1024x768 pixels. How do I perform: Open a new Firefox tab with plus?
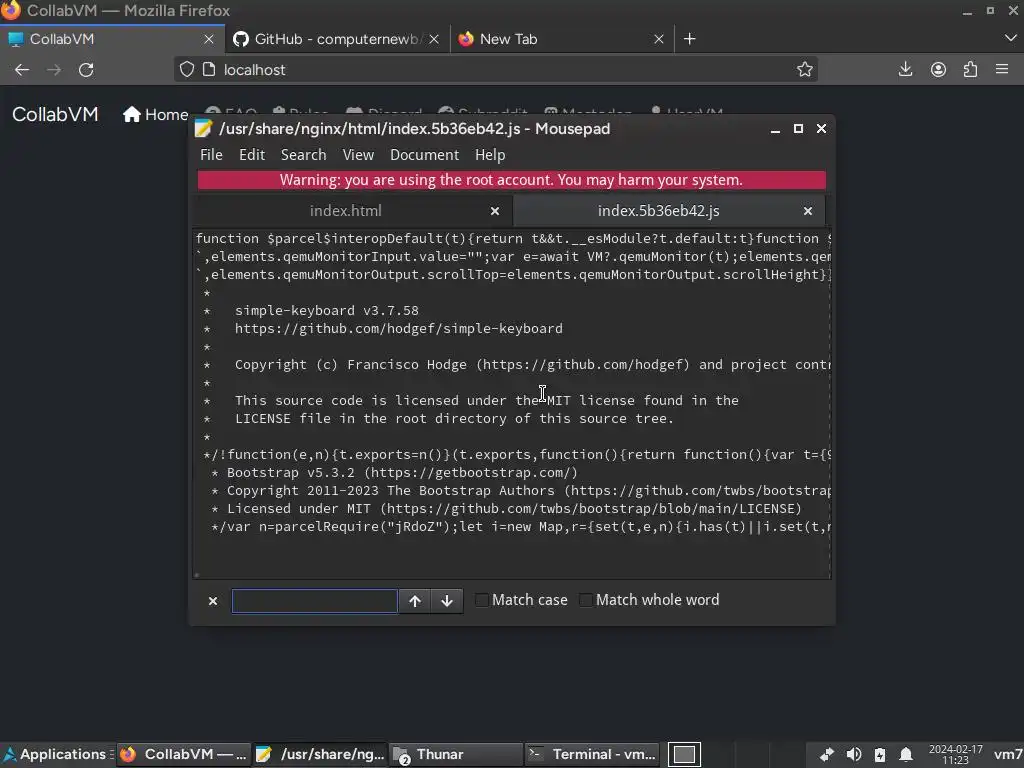[690, 39]
